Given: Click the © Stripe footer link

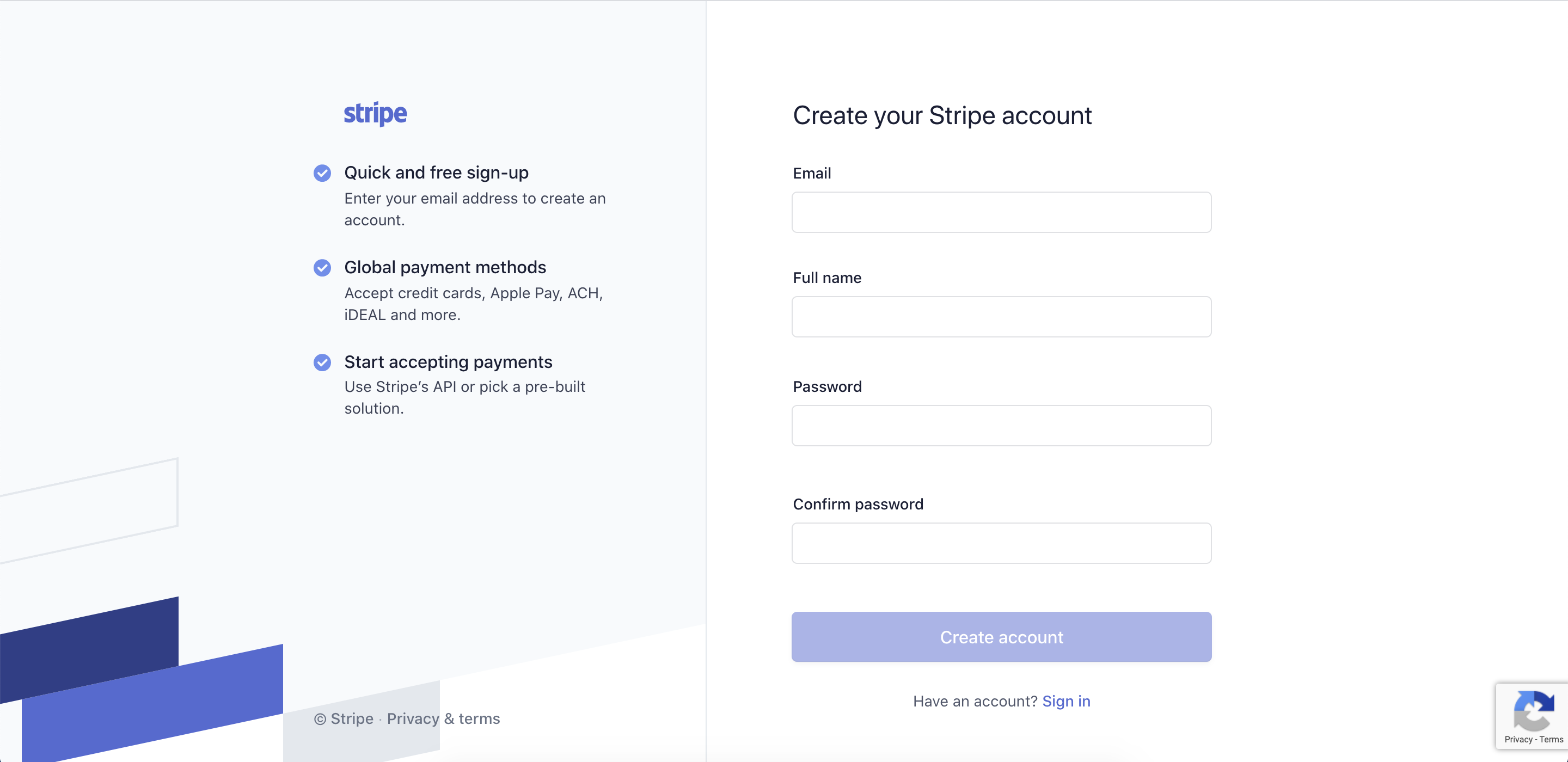Looking at the screenshot, I should (344, 719).
